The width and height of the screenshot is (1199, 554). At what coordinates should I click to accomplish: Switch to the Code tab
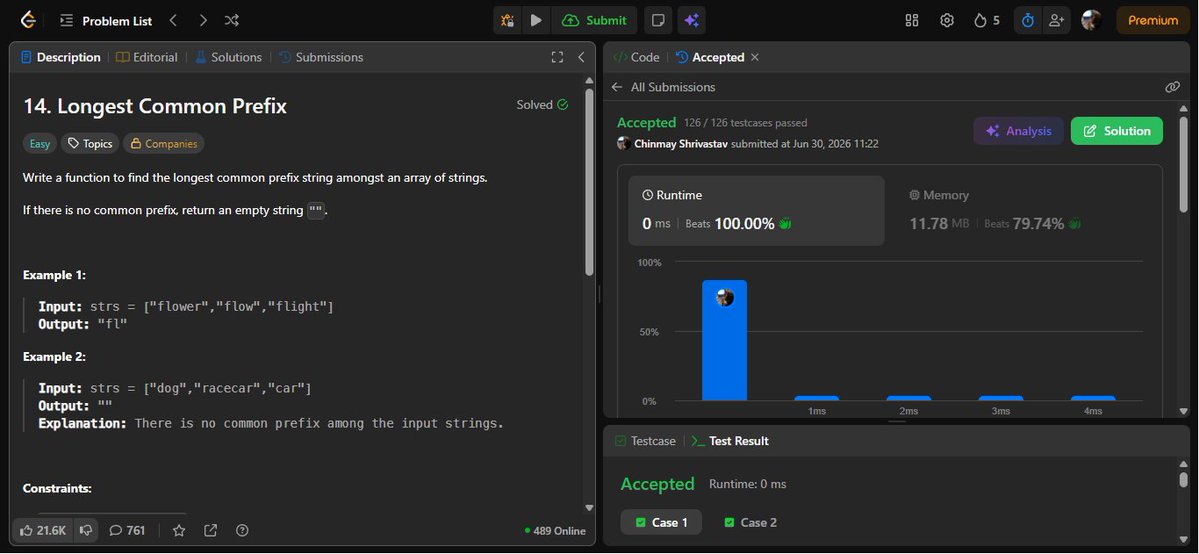click(x=636, y=57)
